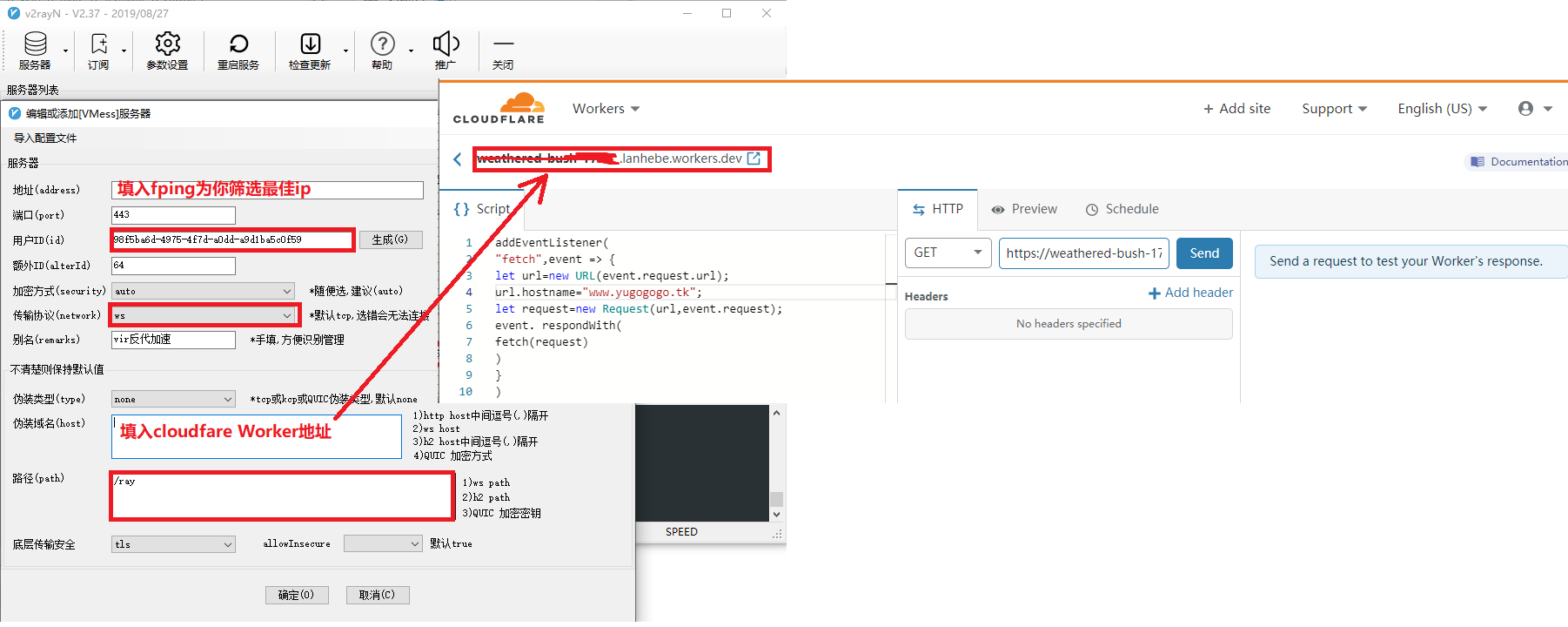Expand the Workers menu
1568x627 pixels.
coord(606,109)
